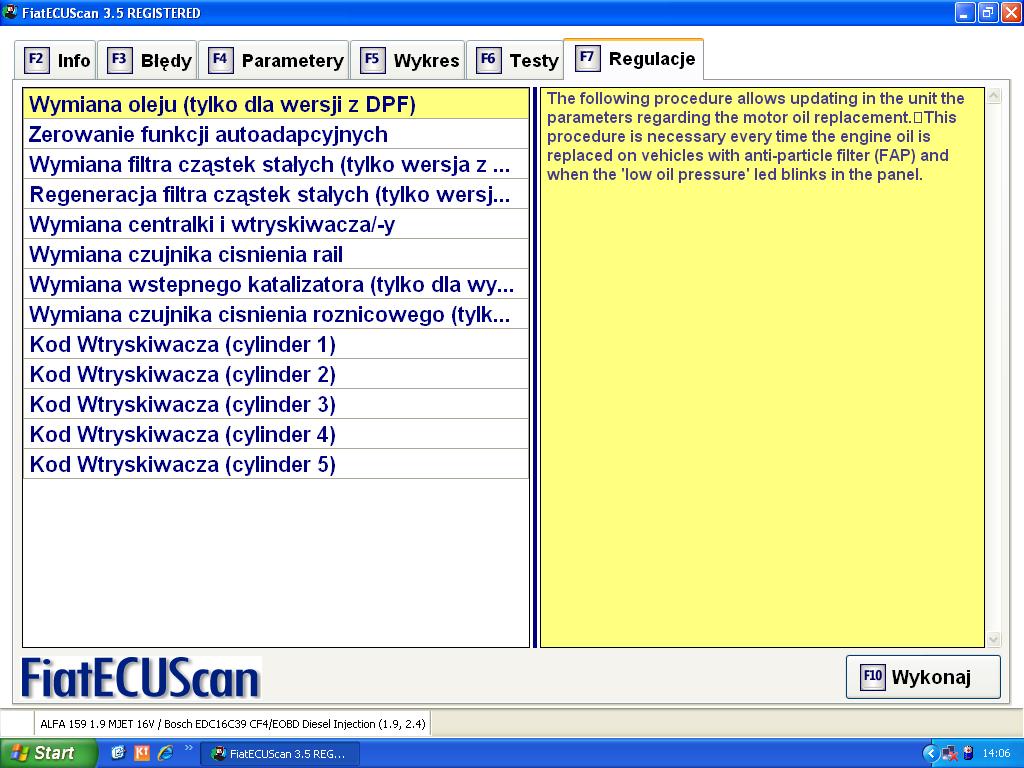Minimize the FiatECUScan window
The image size is (1024, 768).
coord(965,12)
